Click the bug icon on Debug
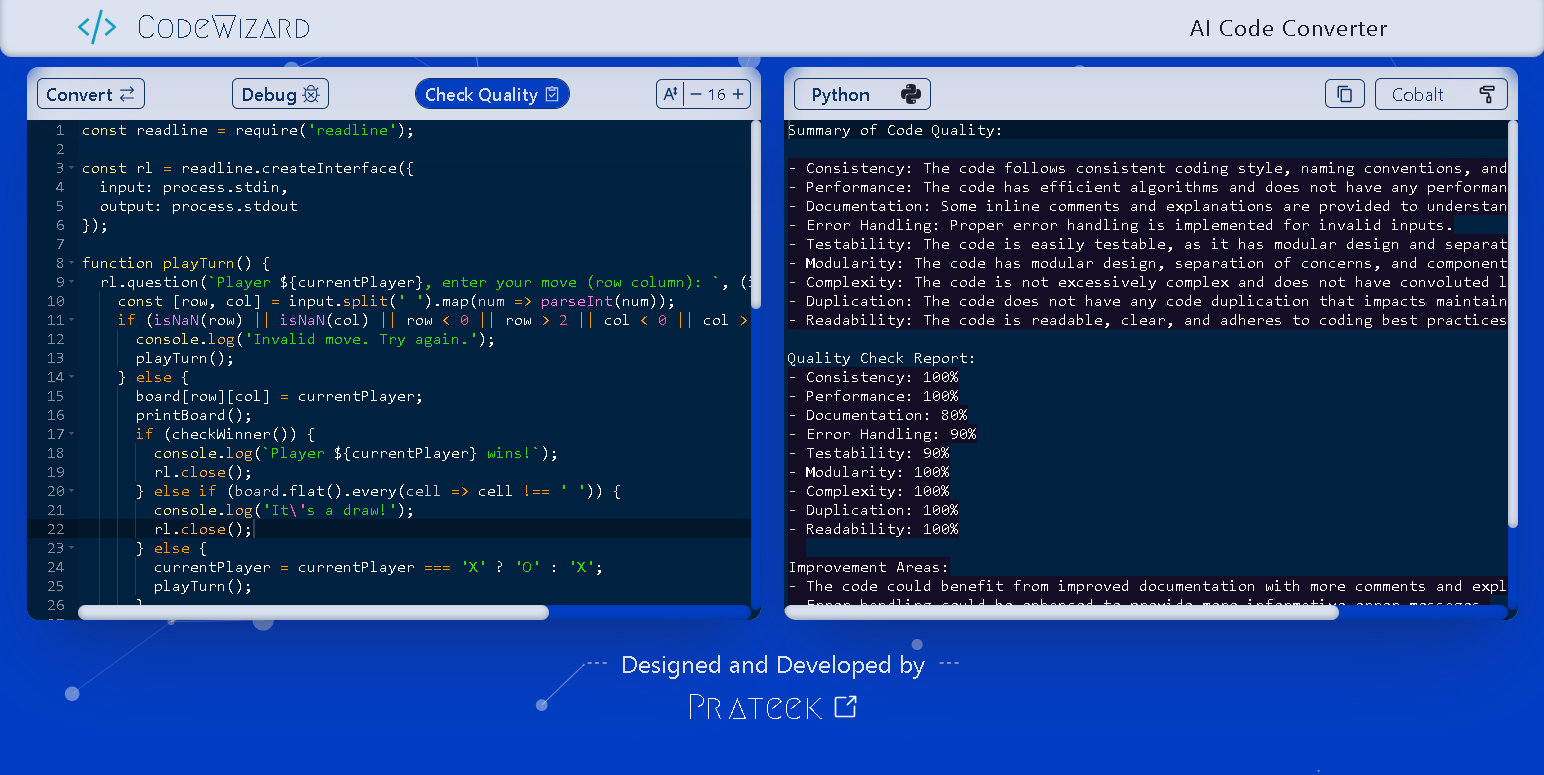Image resolution: width=1544 pixels, height=775 pixels. 311,94
